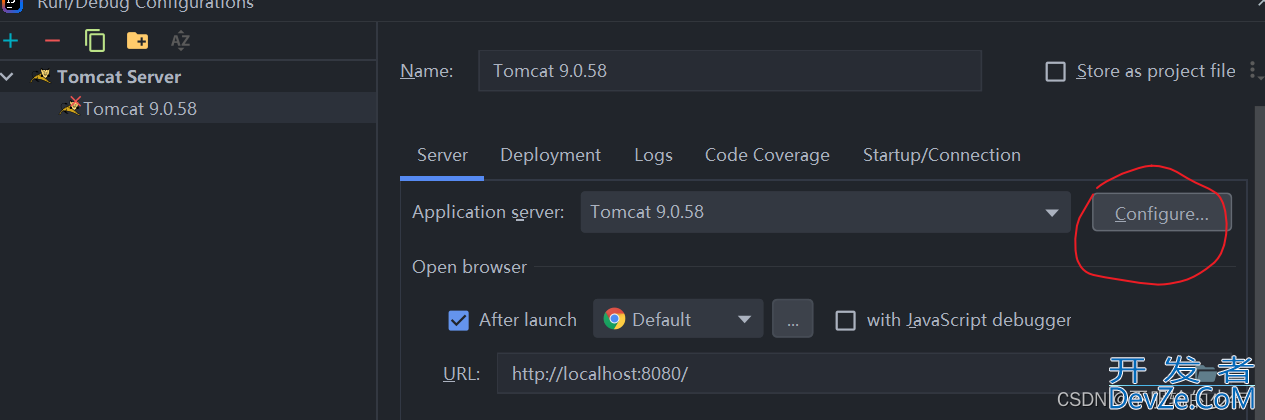1265x420 pixels.
Task: Switch to the Server tab
Action: [x=442, y=155]
